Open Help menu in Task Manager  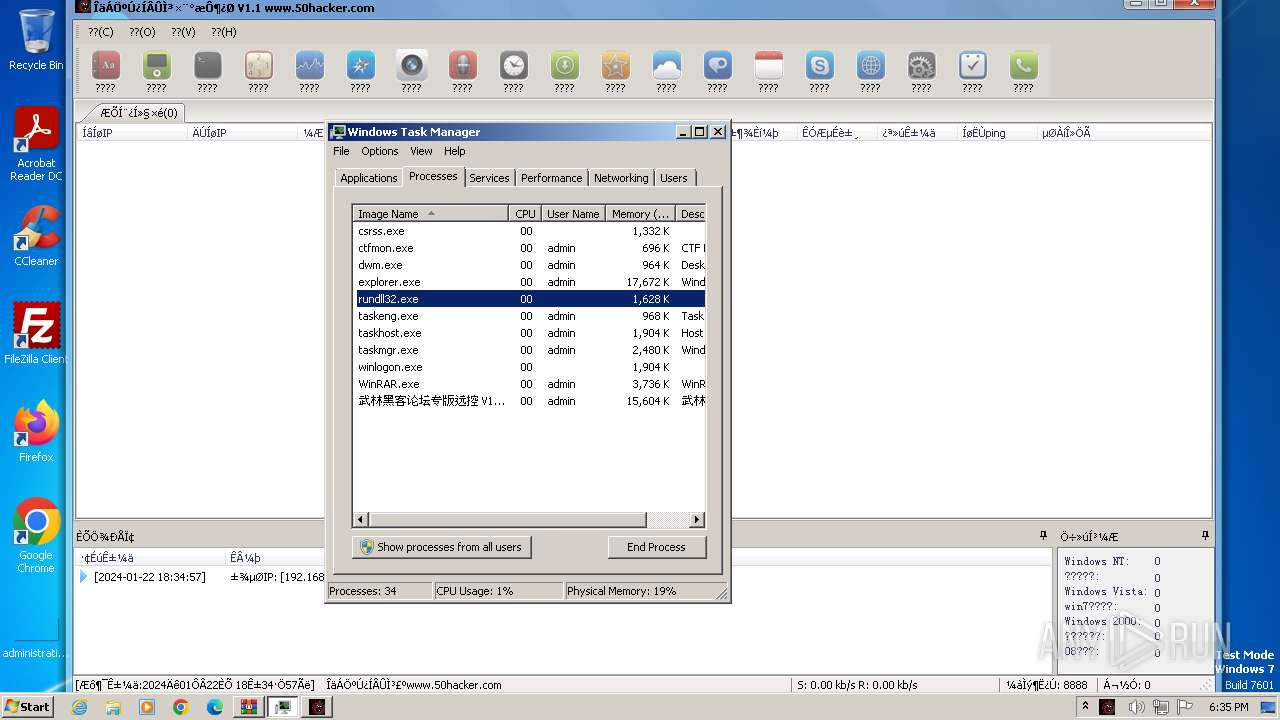click(x=455, y=151)
